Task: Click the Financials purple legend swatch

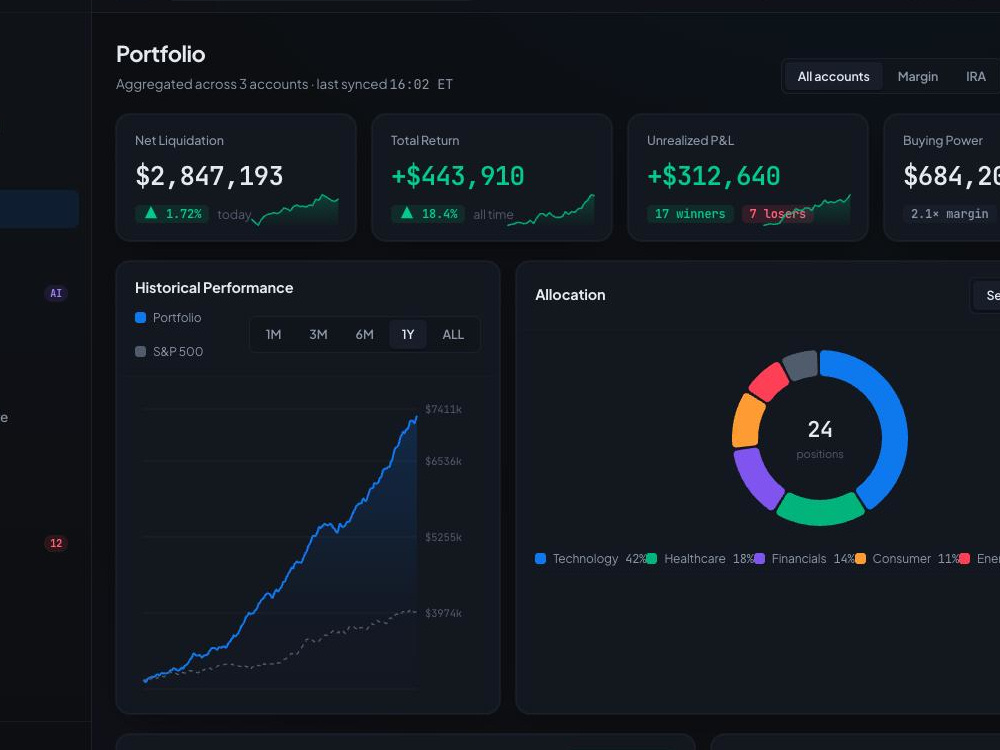Action: click(759, 559)
